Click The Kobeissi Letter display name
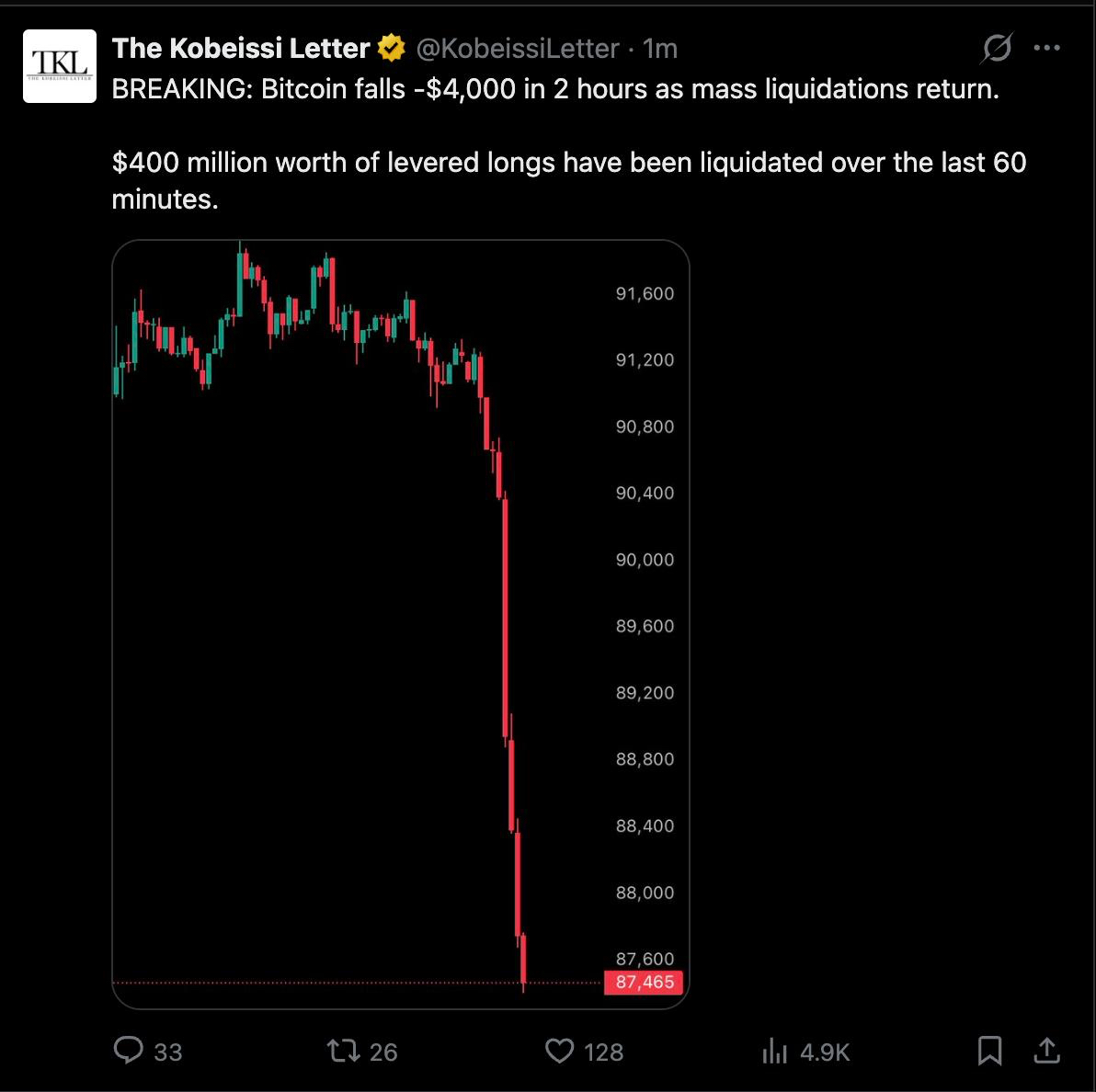The height and width of the screenshot is (1092, 1096). pos(241,49)
